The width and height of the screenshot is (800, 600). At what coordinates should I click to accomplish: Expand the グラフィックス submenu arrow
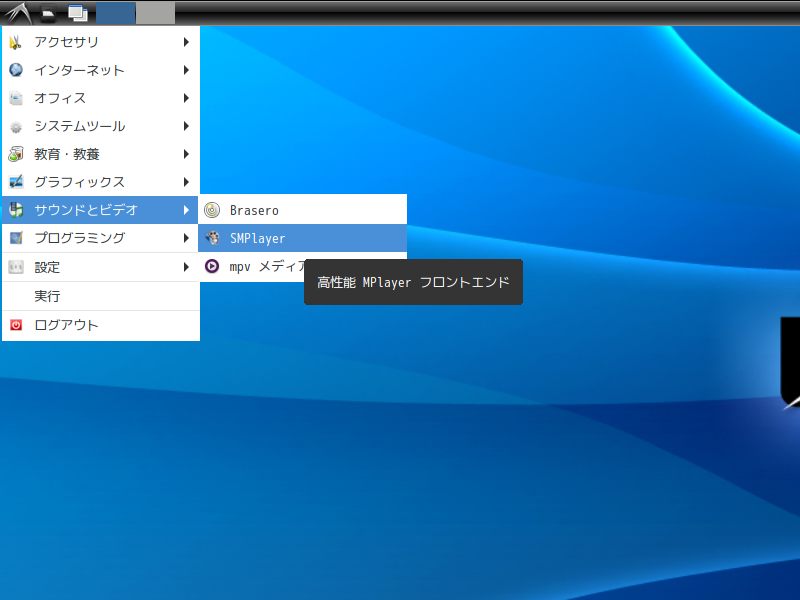(x=186, y=182)
